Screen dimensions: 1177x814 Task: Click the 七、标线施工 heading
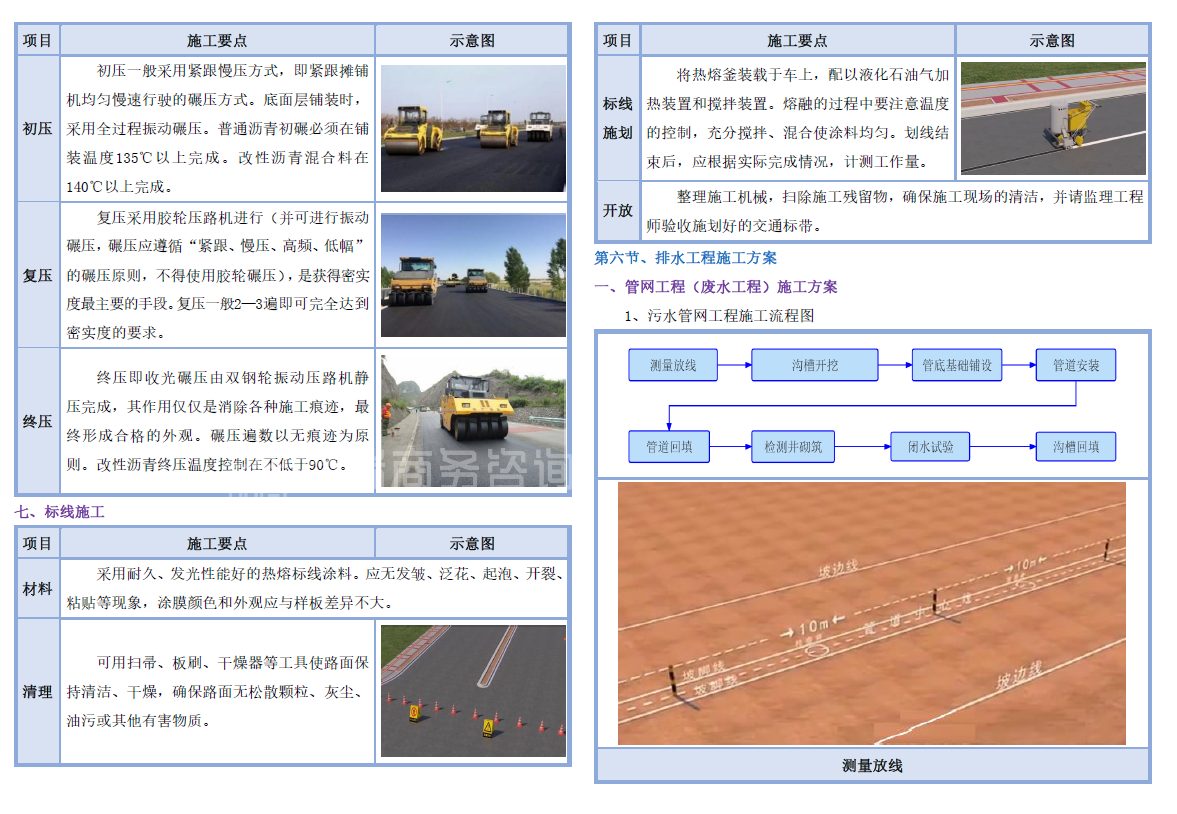click(60, 512)
